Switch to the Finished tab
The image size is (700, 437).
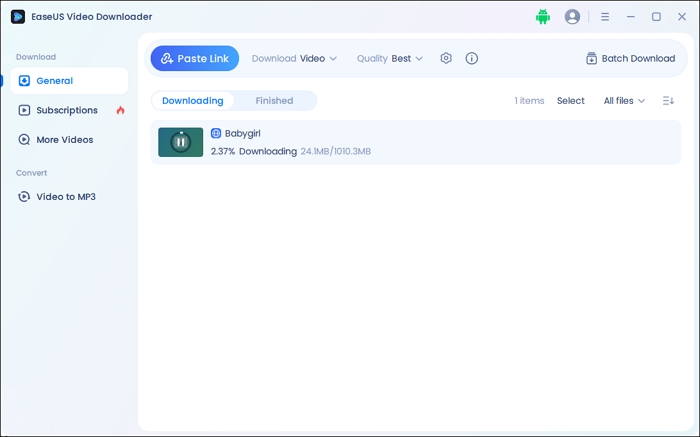pyautogui.click(x=274, y=101)
